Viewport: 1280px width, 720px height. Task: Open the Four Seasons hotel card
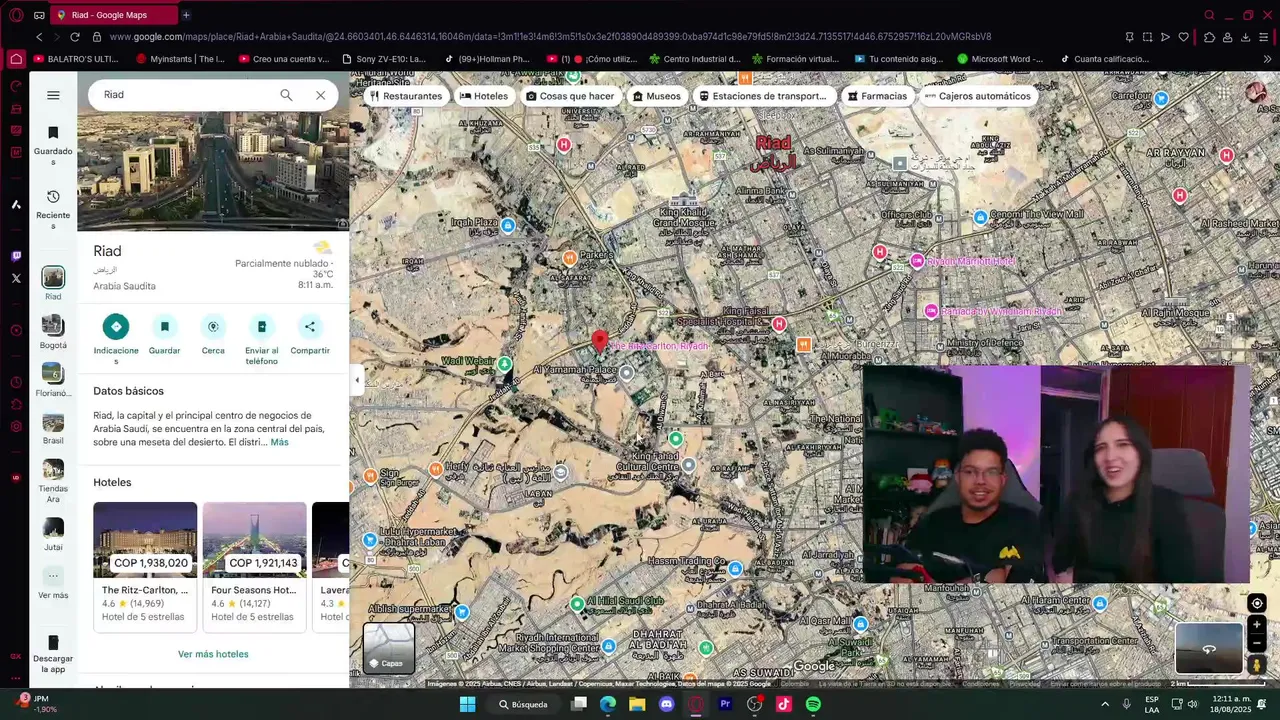click(x=254, y=565)
